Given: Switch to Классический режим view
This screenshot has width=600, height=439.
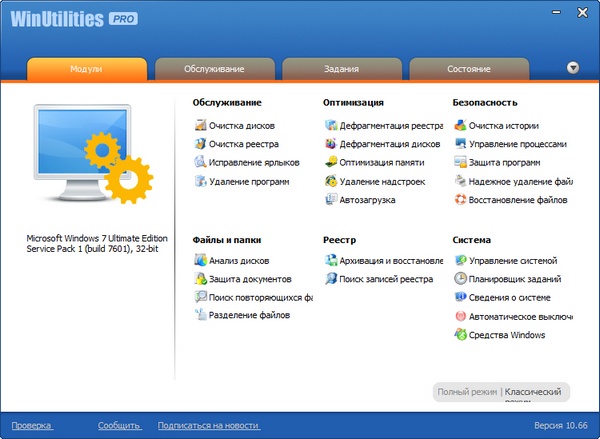Looking at the screenshot, I should [537, 392].
